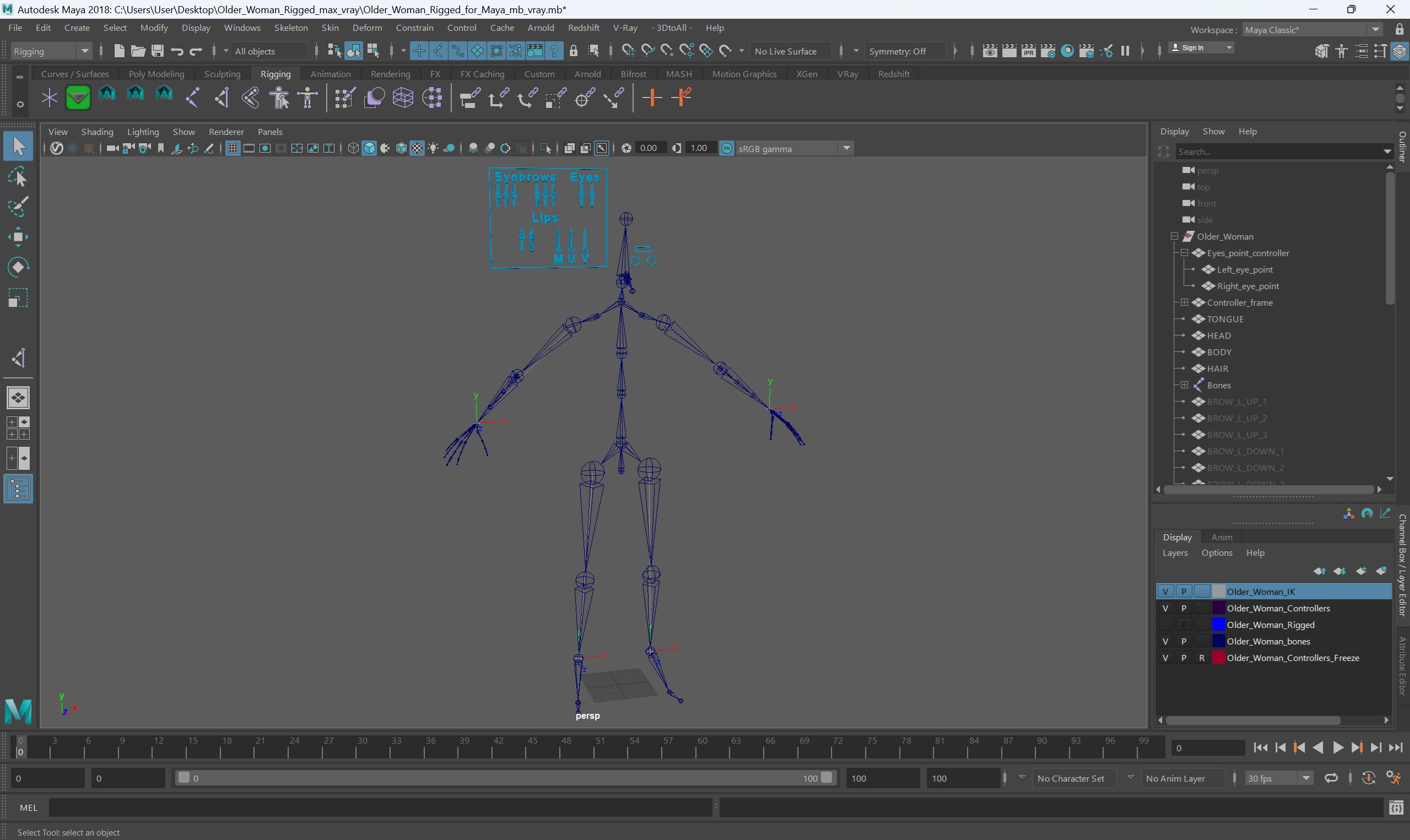
Task: Click the Older_Woman_Rigged layer color swatch
Action: coord(1218,624)
